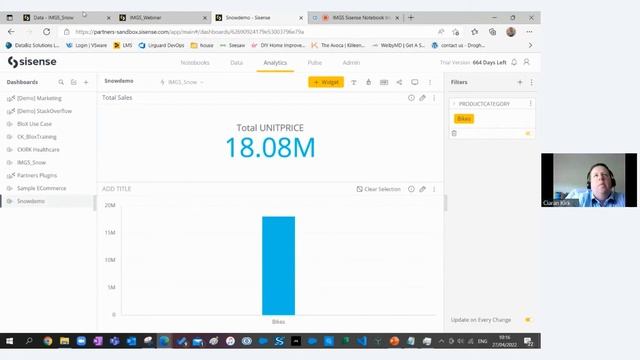
Task: Go back in browser
Action: click(x=11, y=31)
